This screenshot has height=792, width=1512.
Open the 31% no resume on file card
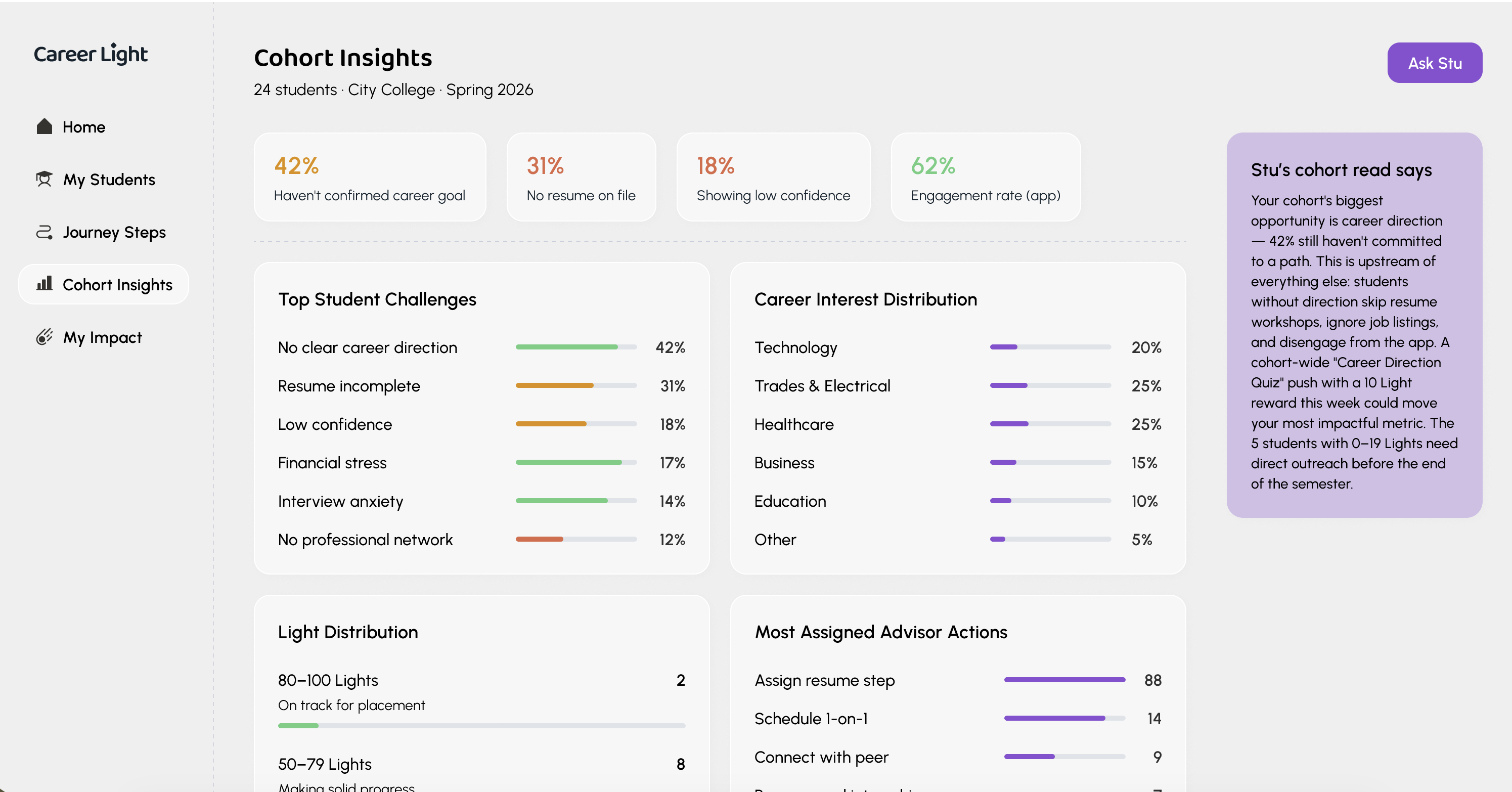point(581,178)
